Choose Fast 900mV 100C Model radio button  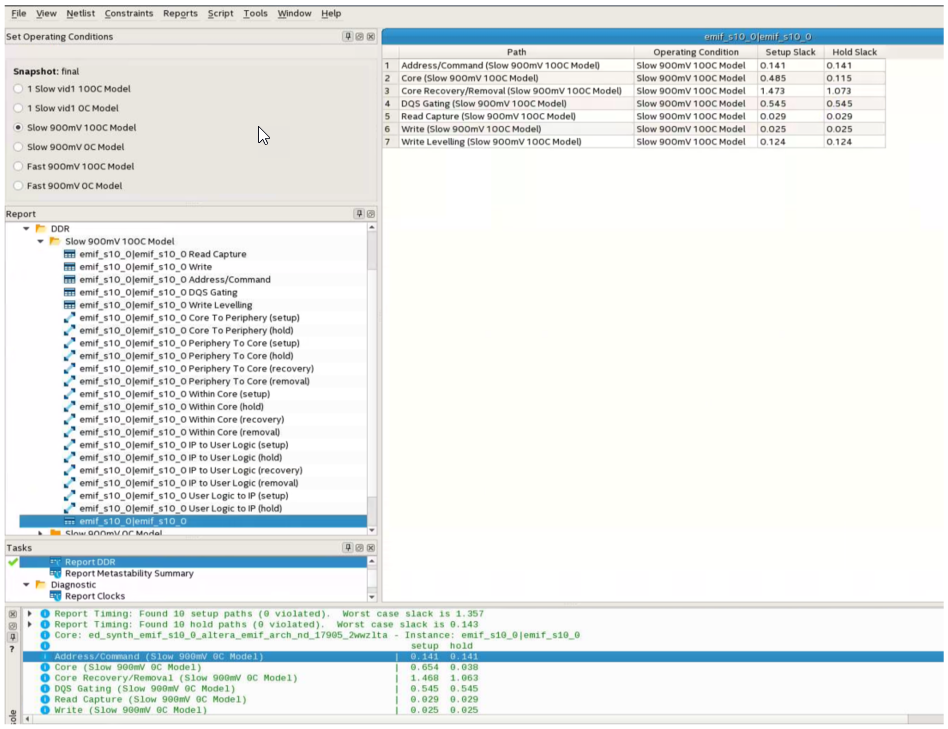click(x=19, y=167)
